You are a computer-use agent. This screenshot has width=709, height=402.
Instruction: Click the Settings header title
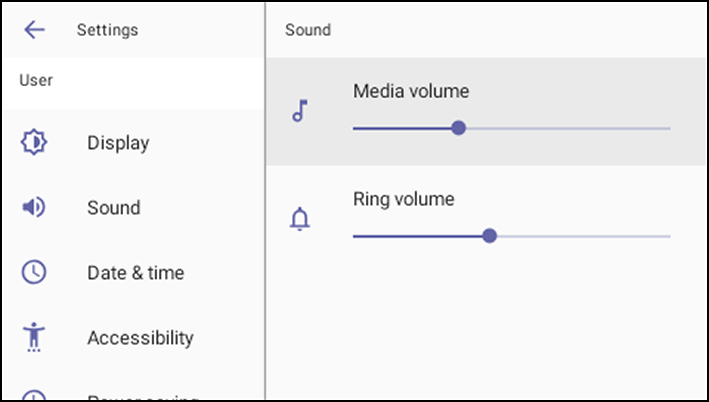(108, 30)
